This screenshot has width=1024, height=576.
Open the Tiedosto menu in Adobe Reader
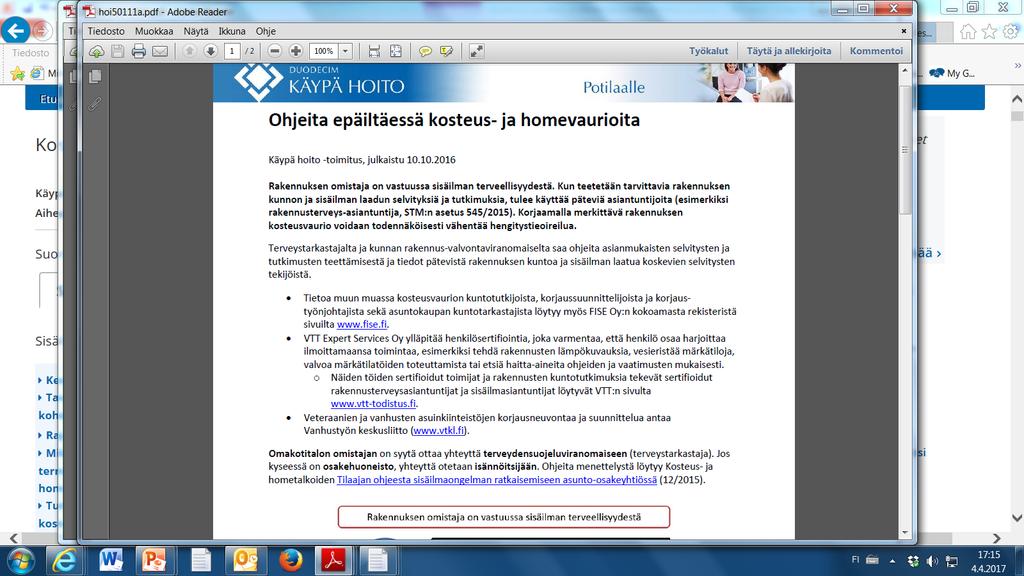click(106, 31)
